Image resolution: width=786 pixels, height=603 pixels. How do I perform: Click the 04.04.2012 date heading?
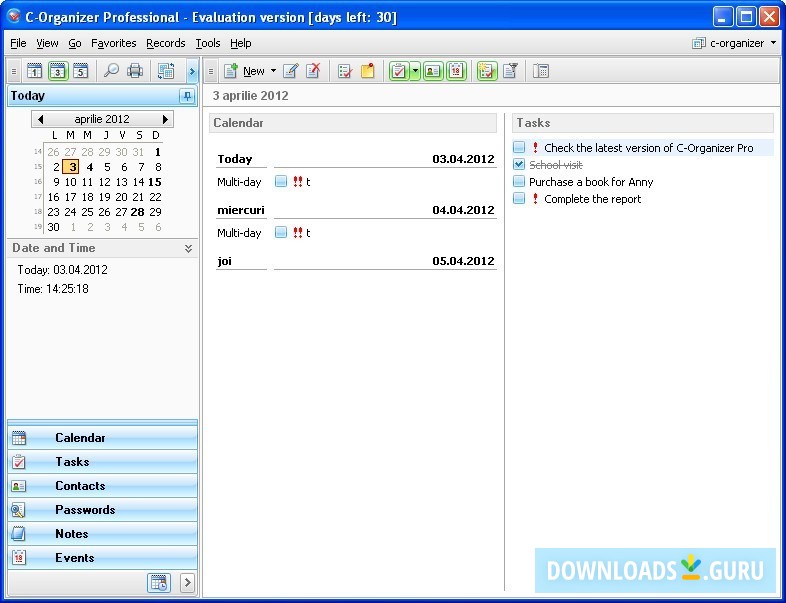pyautogui.click(x=463, y=210)
